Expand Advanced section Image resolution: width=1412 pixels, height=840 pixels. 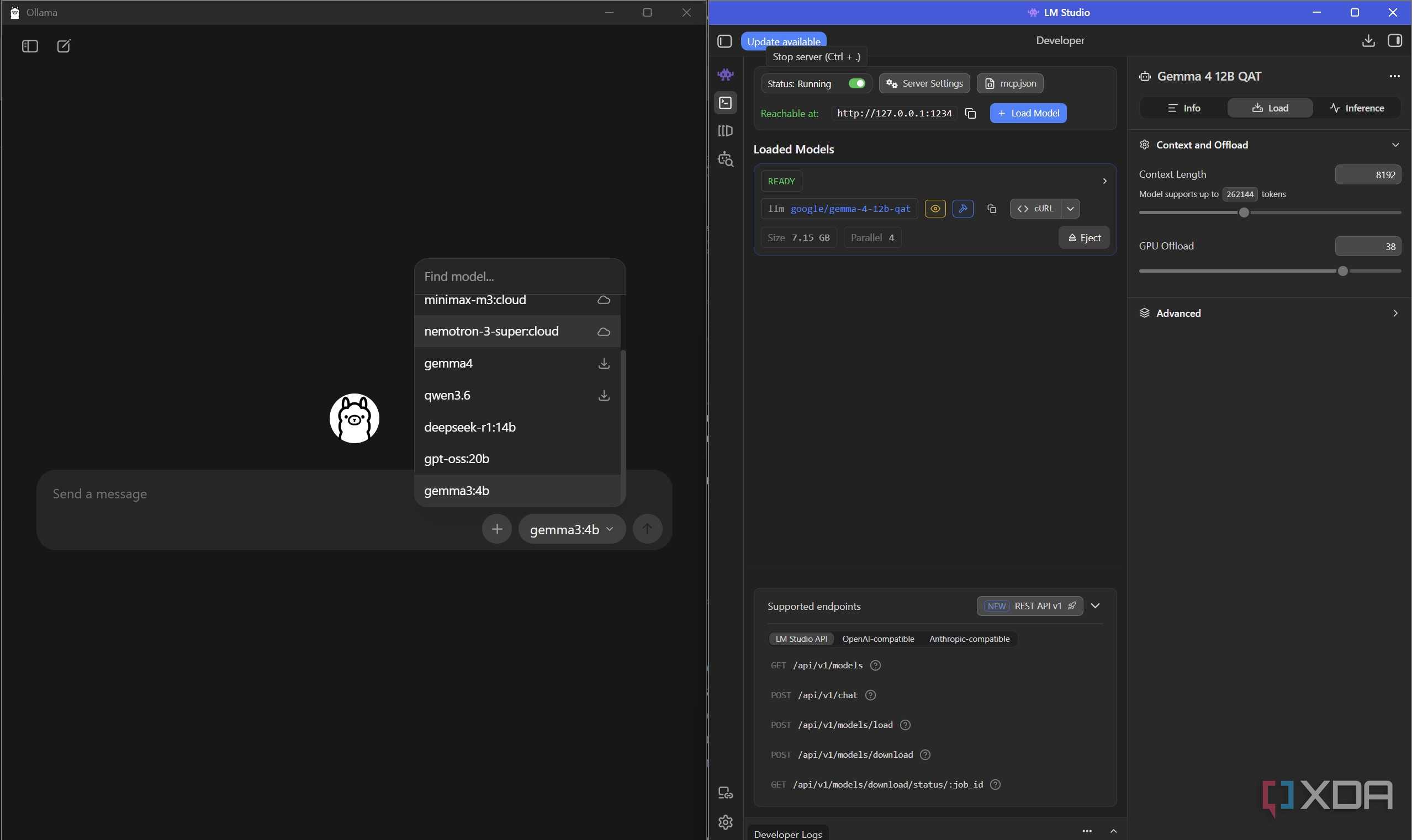pyautogui.click(x=1395, y=313)
